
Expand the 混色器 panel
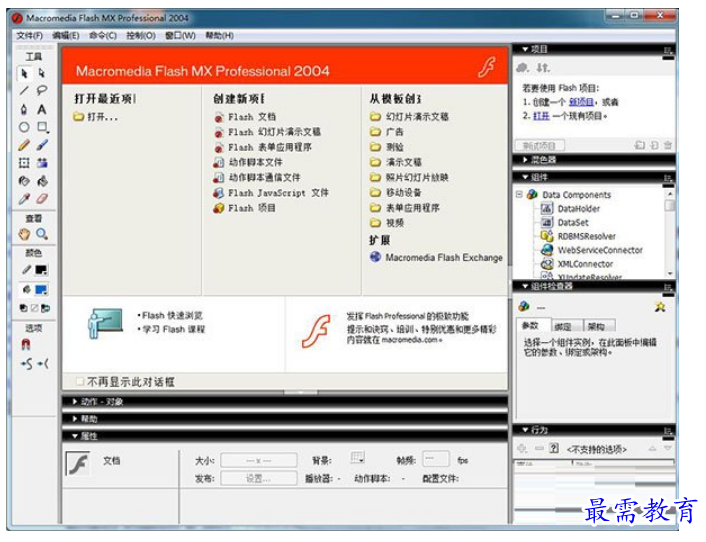[x=525, y=160]
